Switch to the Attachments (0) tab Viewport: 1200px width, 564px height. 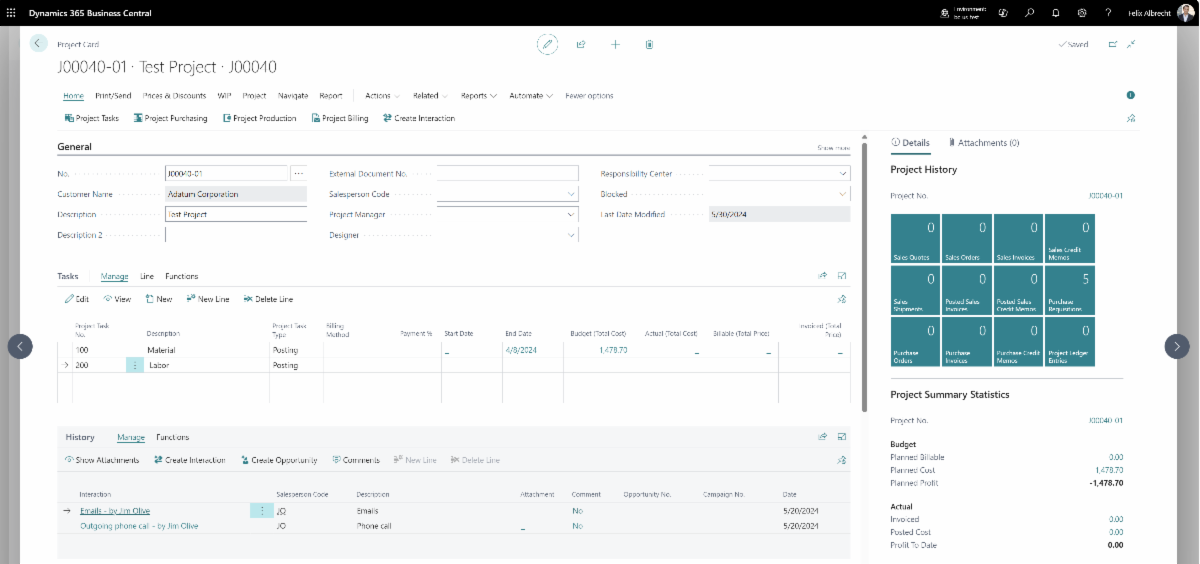(983, 143)
